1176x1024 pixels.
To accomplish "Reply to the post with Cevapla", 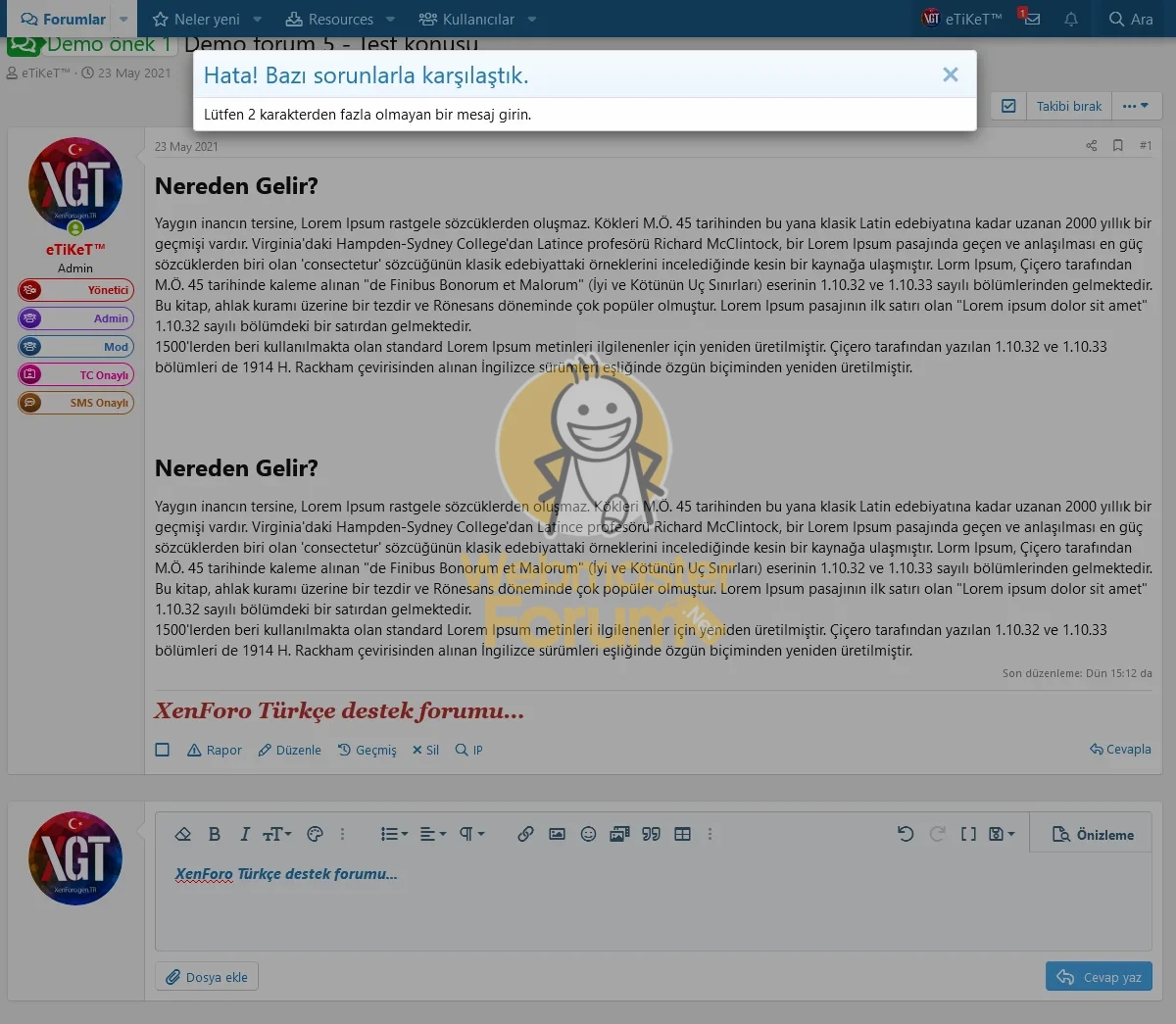I will [1120, 749].
